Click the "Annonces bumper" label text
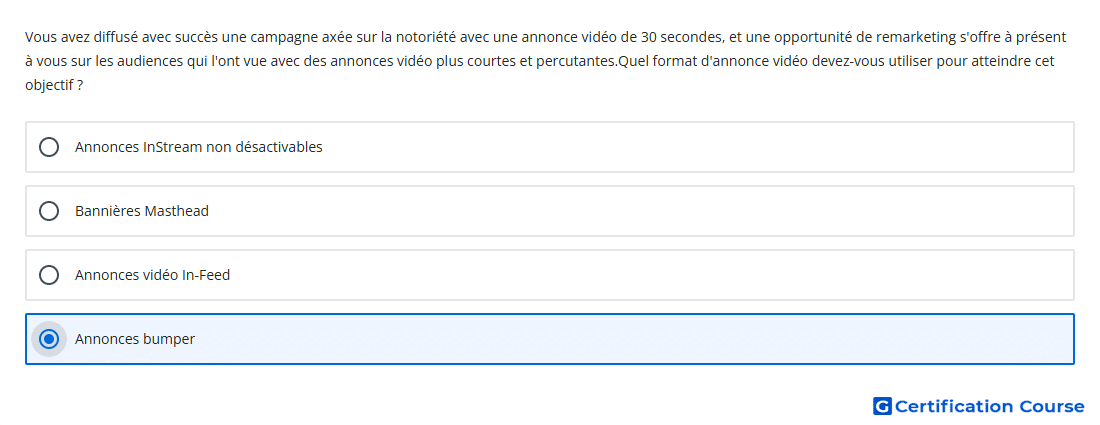The image size is (1100, 425). (x=135, y=339)
